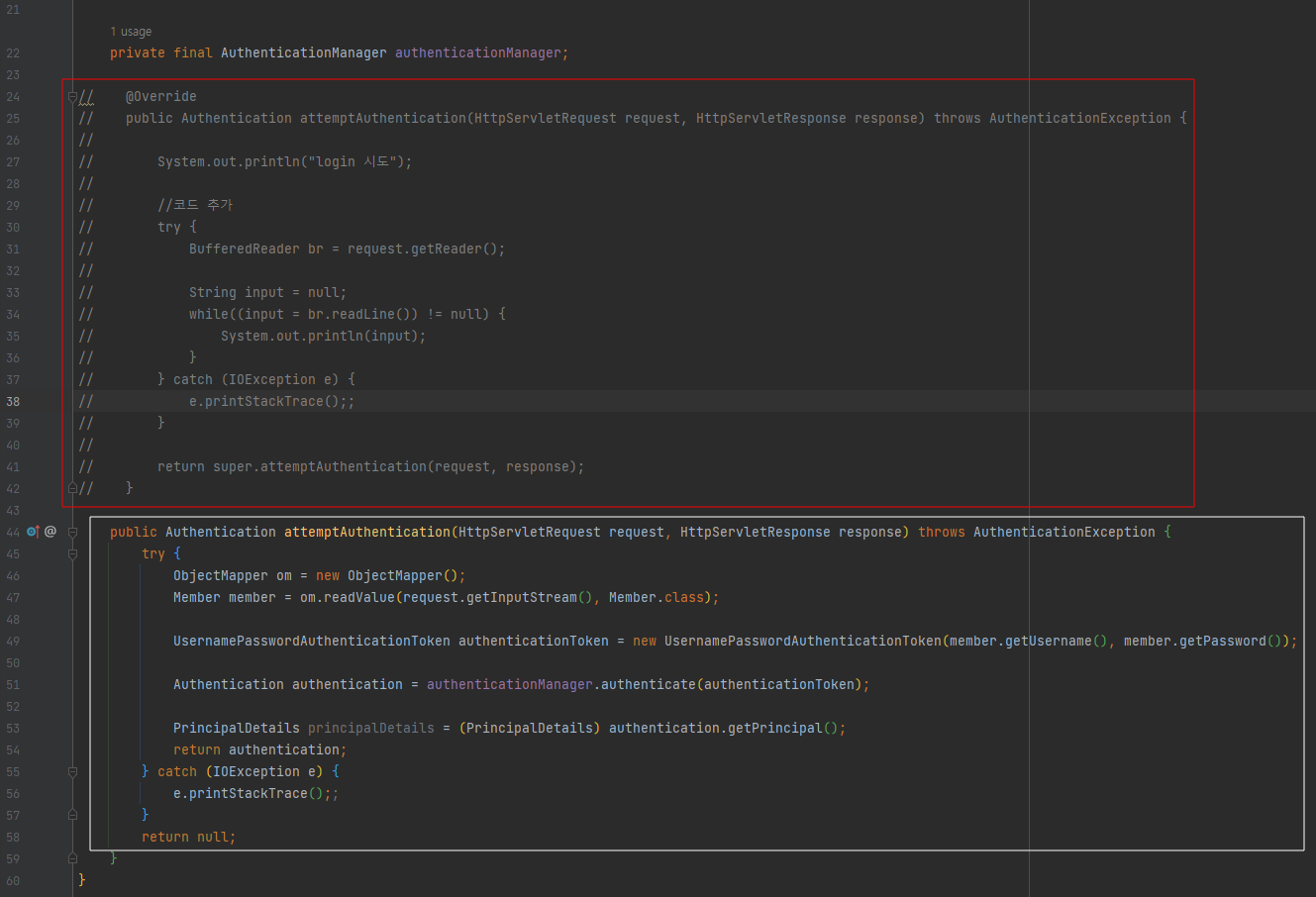Click 'return authentication;' on line 54
Image resolution: width=1316 pixels, height=897 pixels.
click(x=260, y=749)
